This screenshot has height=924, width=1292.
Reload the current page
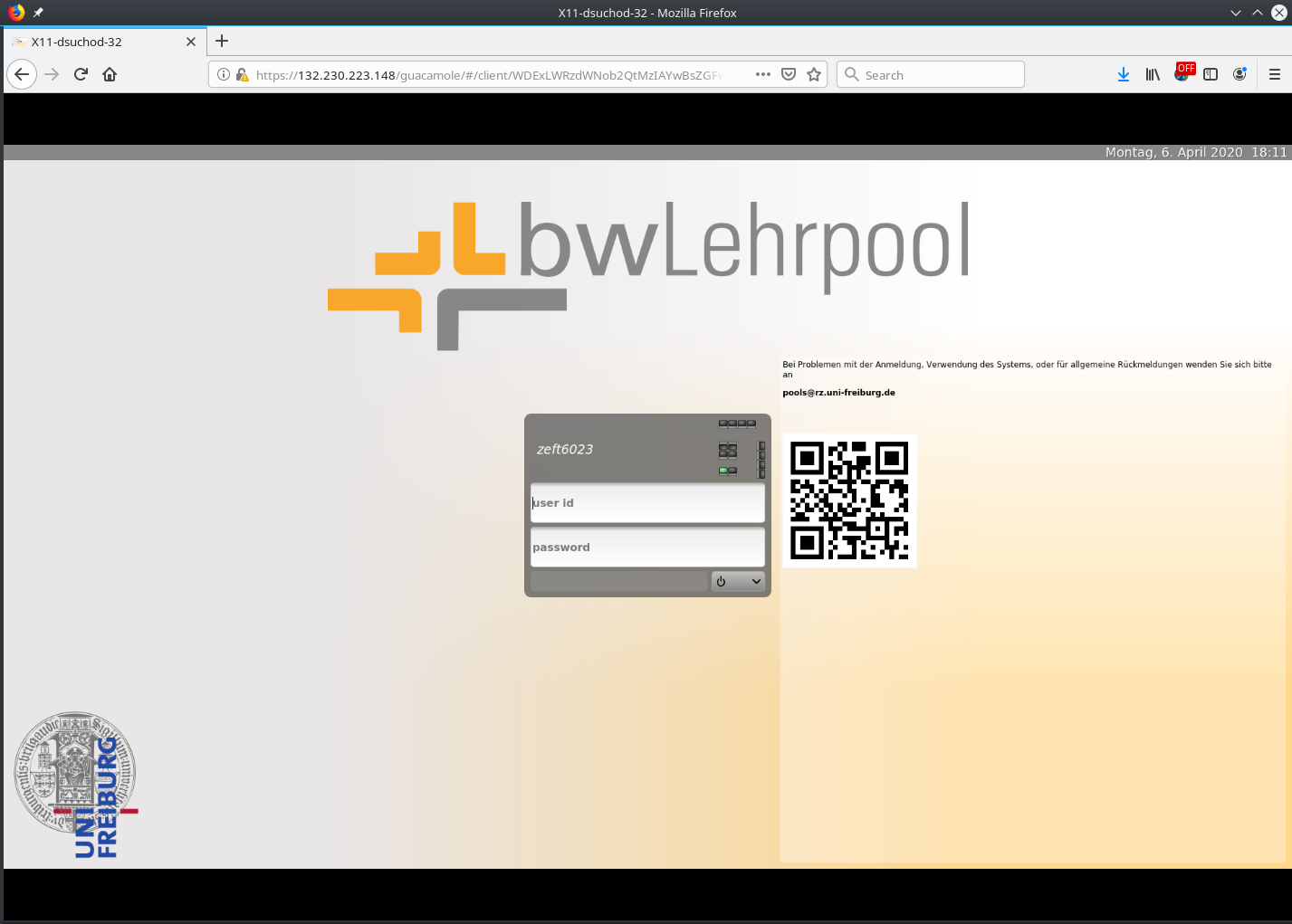81,74
